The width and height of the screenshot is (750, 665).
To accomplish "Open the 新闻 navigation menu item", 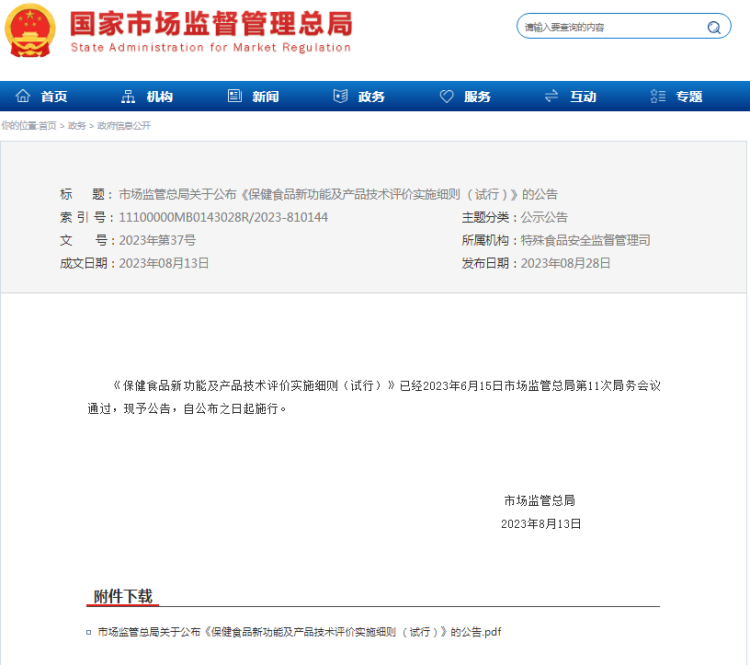I will (x=266, y=96).
